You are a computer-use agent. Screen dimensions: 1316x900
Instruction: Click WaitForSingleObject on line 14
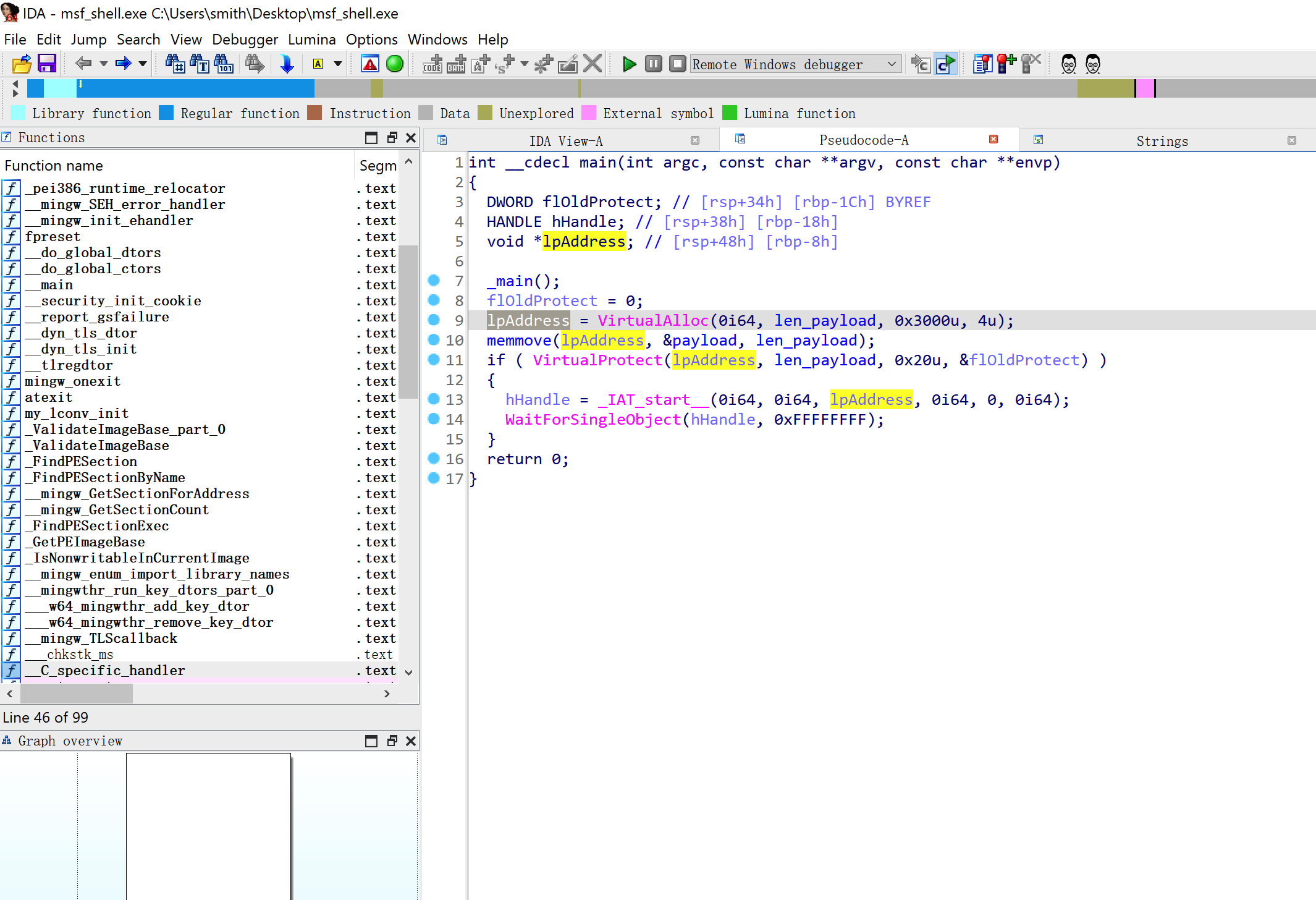point(593,419)
